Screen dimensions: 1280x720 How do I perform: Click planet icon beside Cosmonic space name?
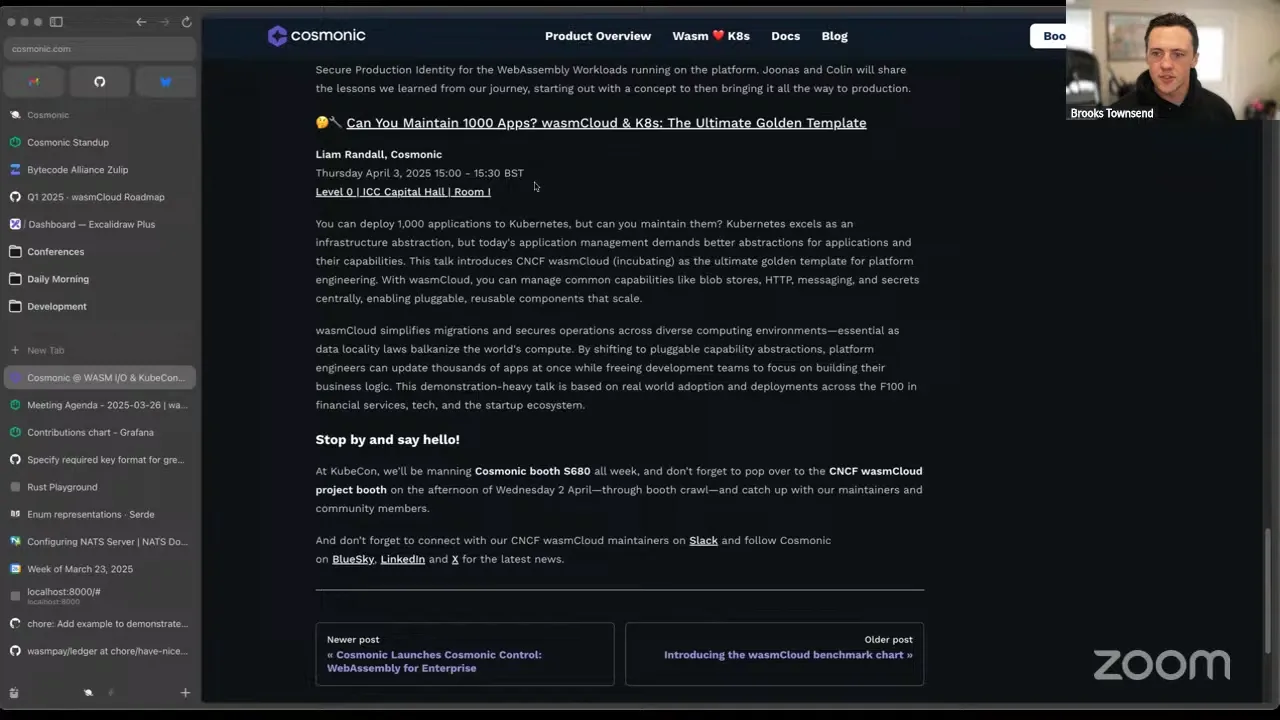15,115
